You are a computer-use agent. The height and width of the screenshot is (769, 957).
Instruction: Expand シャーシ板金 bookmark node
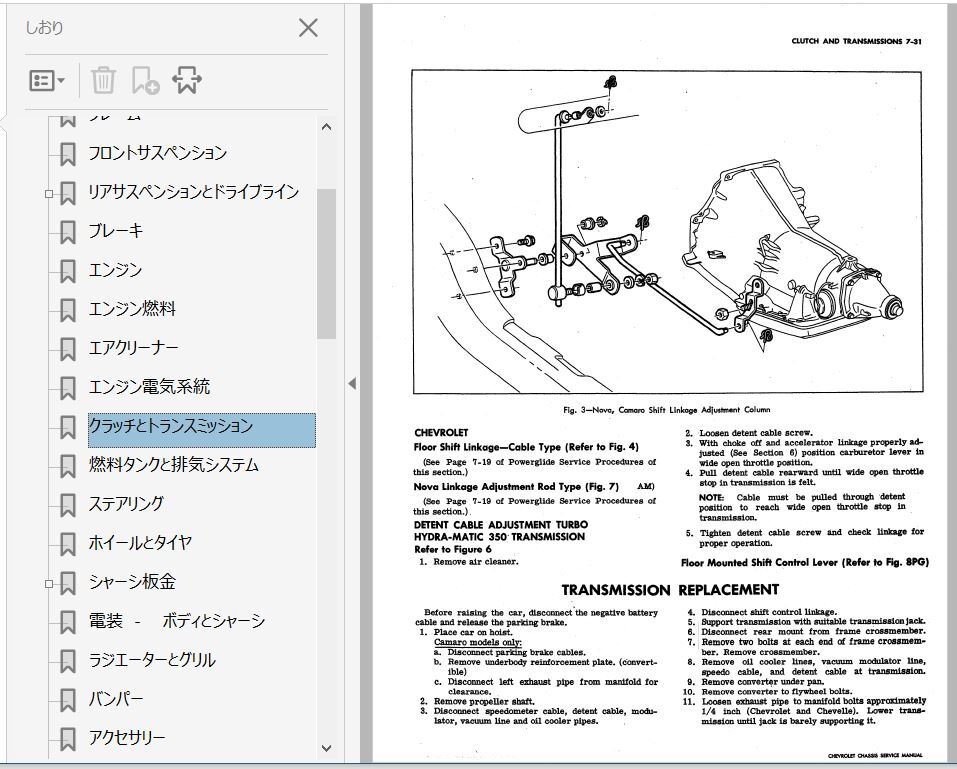pos(49,584)
